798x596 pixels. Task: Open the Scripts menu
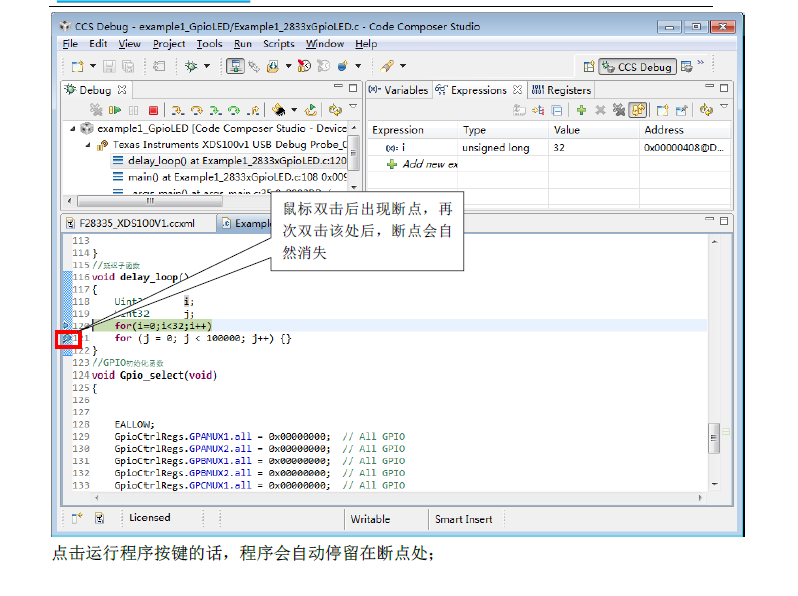(278, 44)
